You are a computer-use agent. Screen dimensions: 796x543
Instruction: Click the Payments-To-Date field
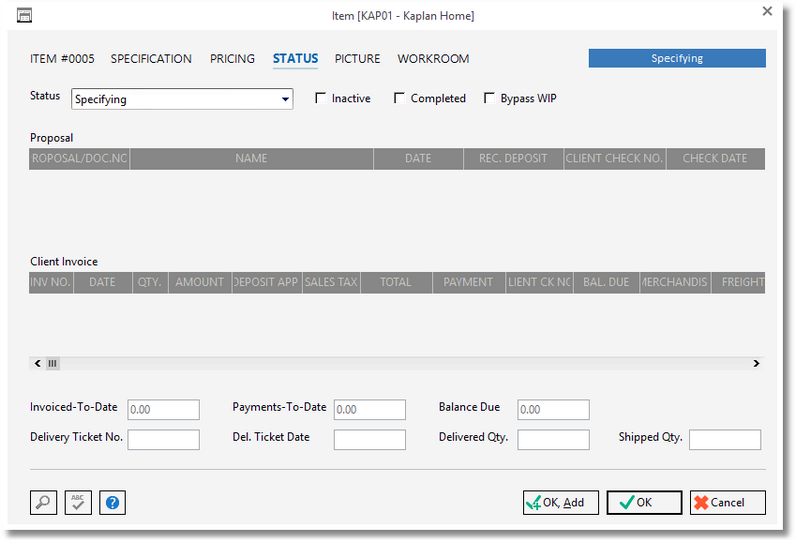pyautogui.click(x=370, y=410)
